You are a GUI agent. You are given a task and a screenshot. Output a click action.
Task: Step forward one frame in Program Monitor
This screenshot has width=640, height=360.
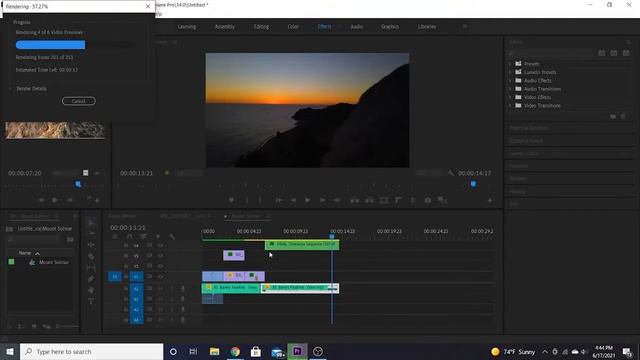click(x=322, y=200)
